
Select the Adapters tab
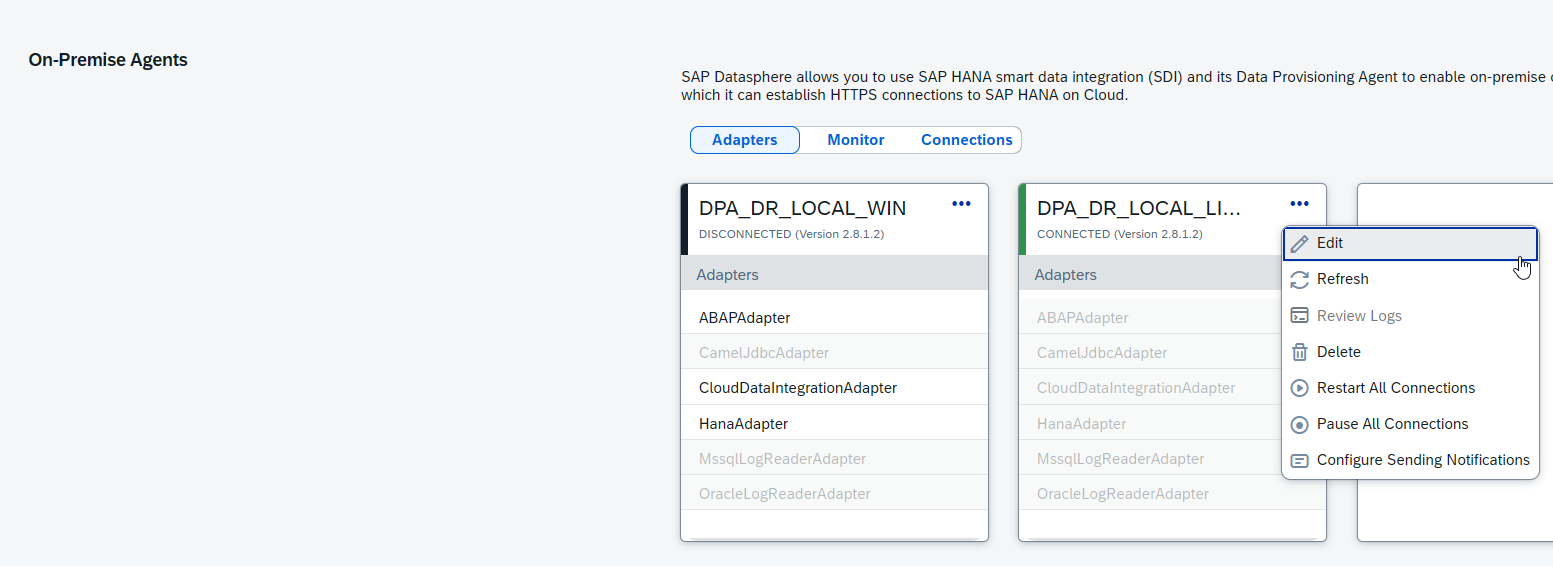[x=744, y=140]
